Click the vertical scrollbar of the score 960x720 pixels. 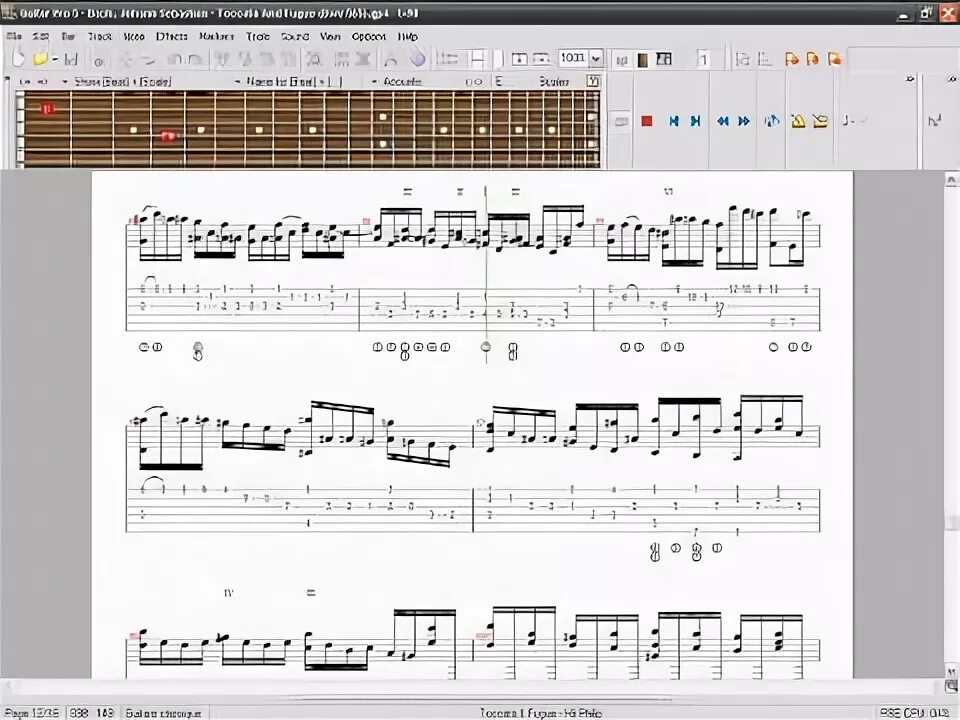pos(952,426)
